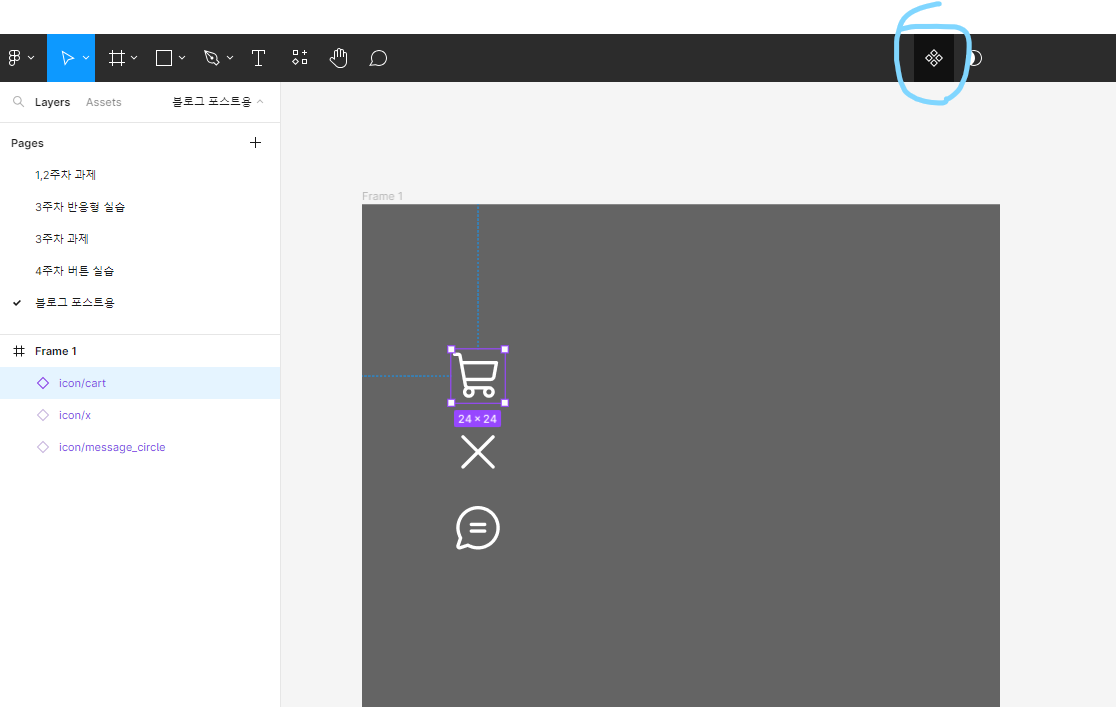Click the icon/cart component diamond icon
The height and width of the screenshot is (707, 1116).
click(43, 383)
